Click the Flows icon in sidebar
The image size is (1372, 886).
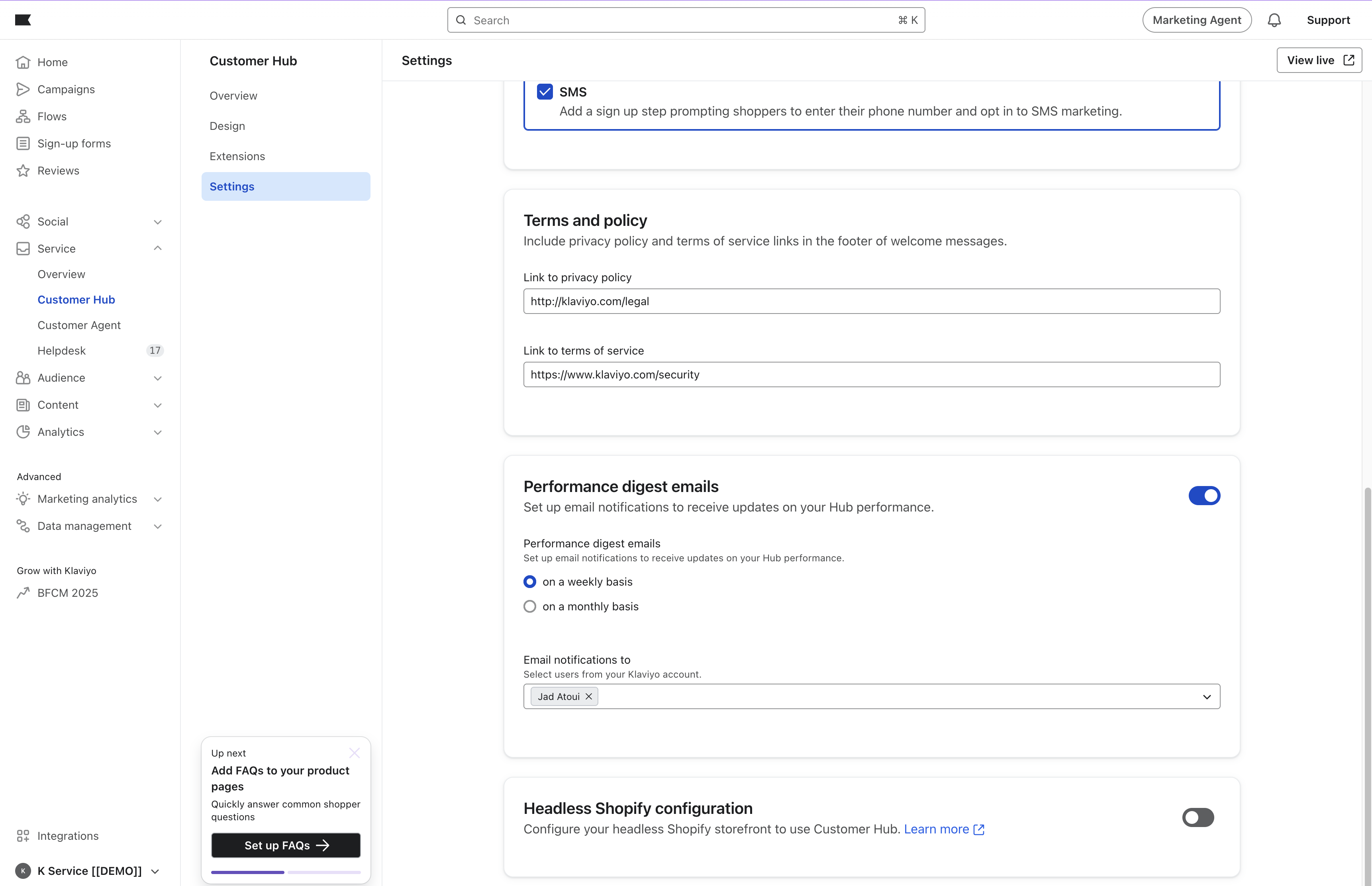click(x=23, y=116)
